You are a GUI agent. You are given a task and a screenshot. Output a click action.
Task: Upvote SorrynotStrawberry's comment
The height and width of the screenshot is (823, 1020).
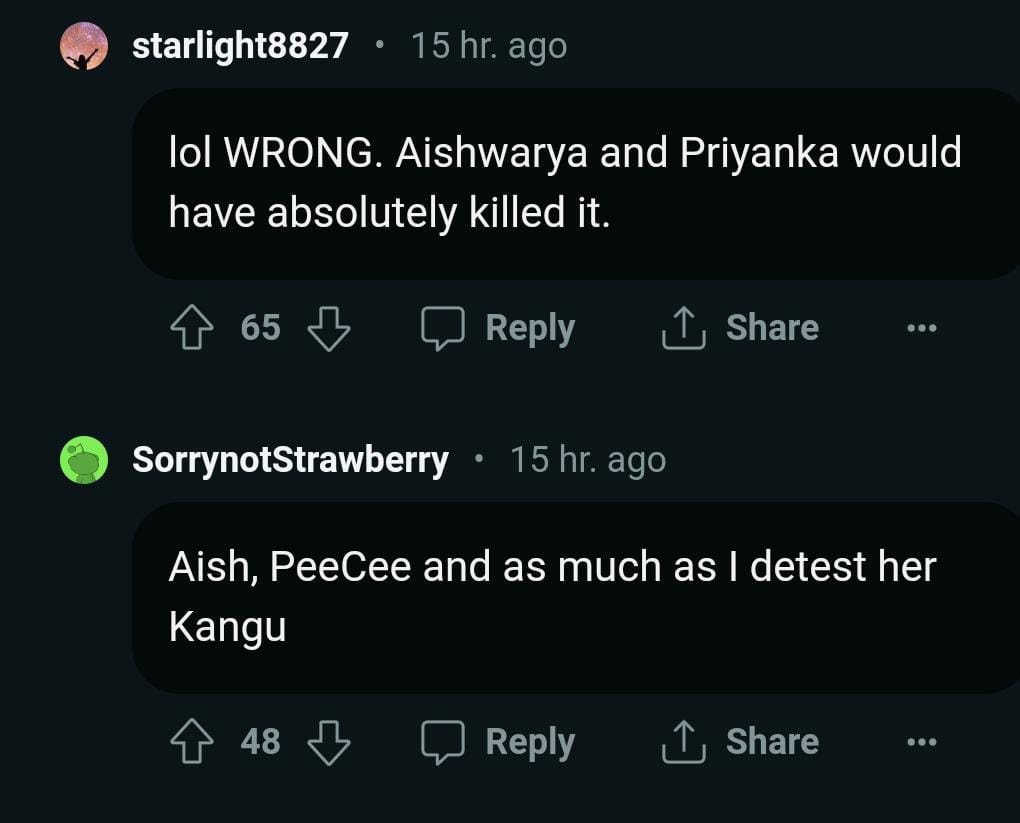(x=193, y=742)
